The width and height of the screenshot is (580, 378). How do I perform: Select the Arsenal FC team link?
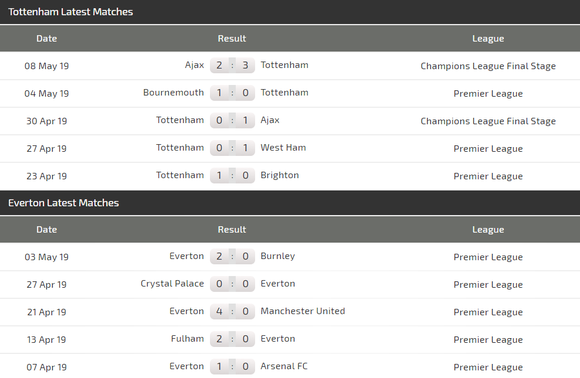pyautogui.click(x=284, y=366)
